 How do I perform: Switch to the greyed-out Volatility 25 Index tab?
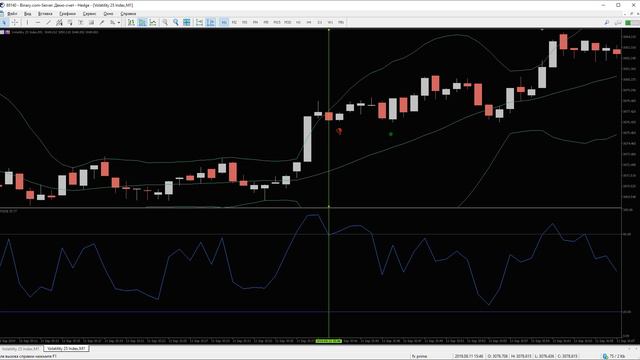[20, 349]
